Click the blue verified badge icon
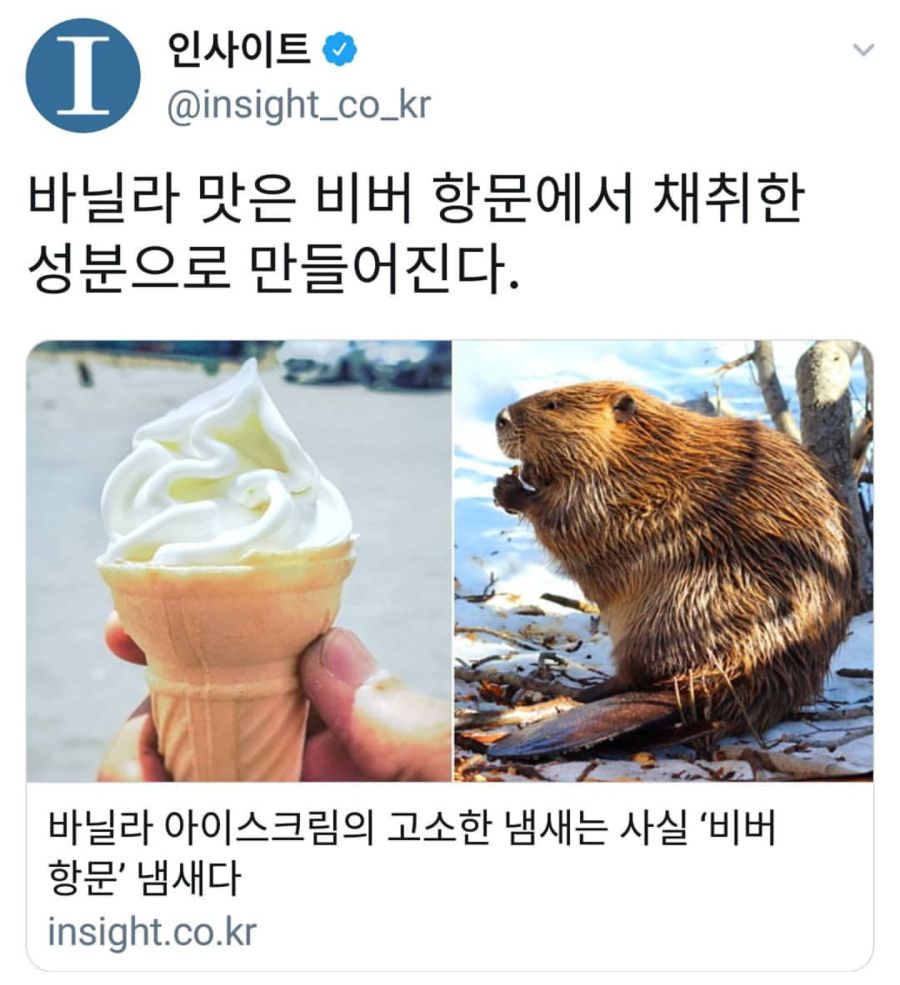This screenshot has height=985, width=900. 340,51
